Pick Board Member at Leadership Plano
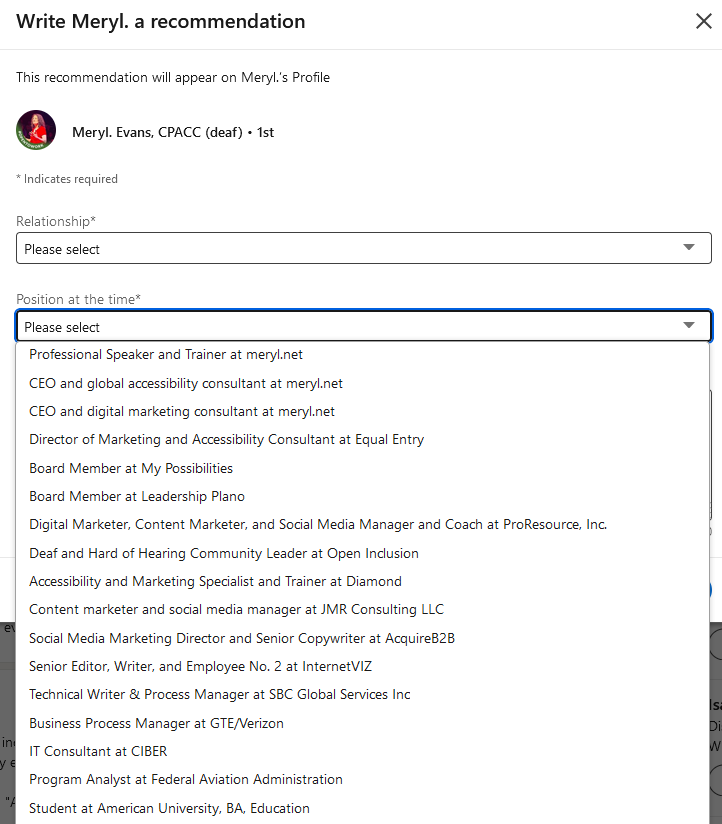This screenshot has width=722, height=824. pyautogui.click(x=137, y=496)
